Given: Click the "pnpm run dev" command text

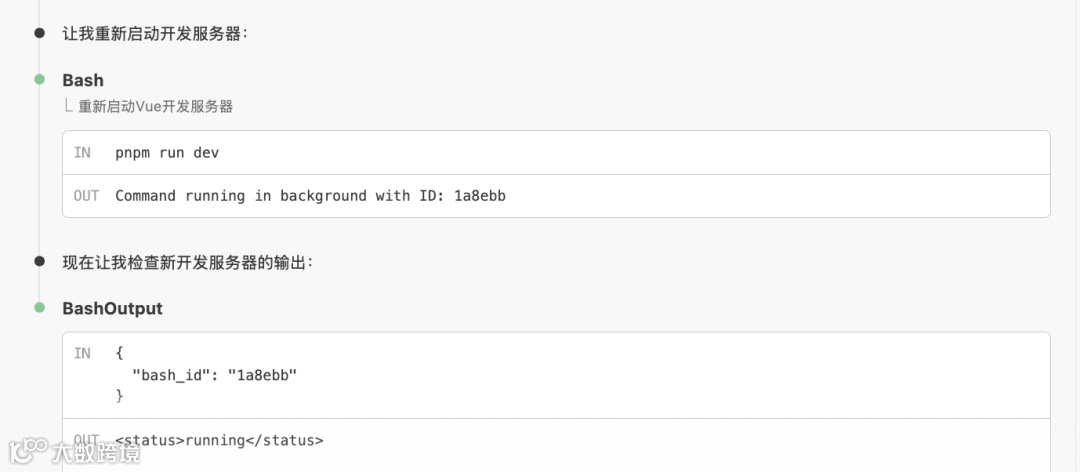Looking at the screenshot, I should (x=167, y=153).
